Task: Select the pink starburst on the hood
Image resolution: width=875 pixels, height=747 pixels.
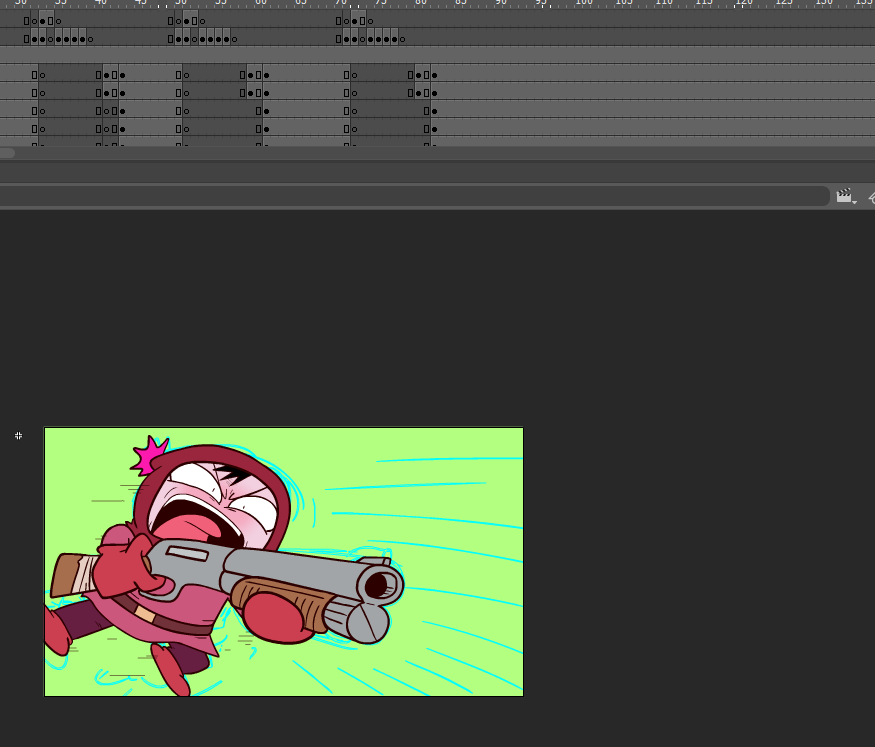Action: click(150, 455)
